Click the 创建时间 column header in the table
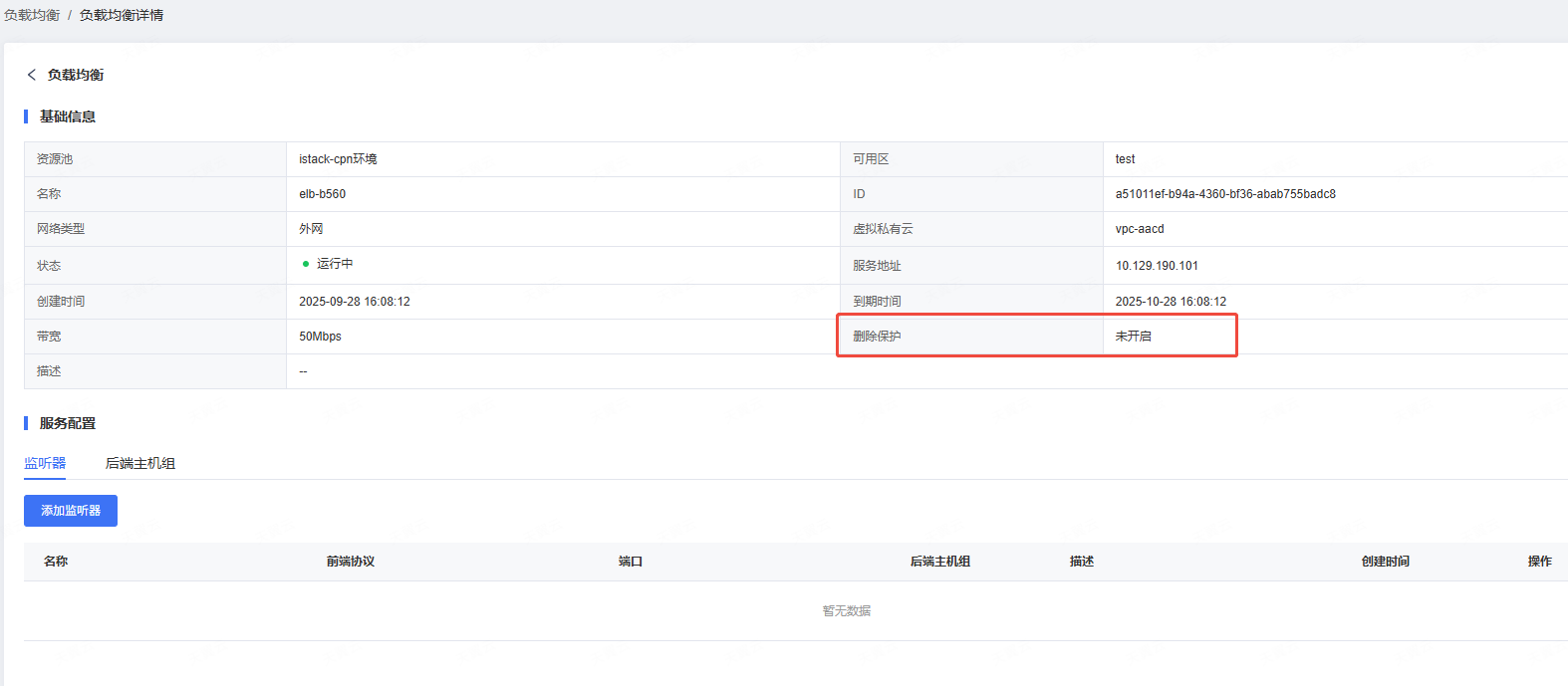1568x686 pixels. point(1386,562)
